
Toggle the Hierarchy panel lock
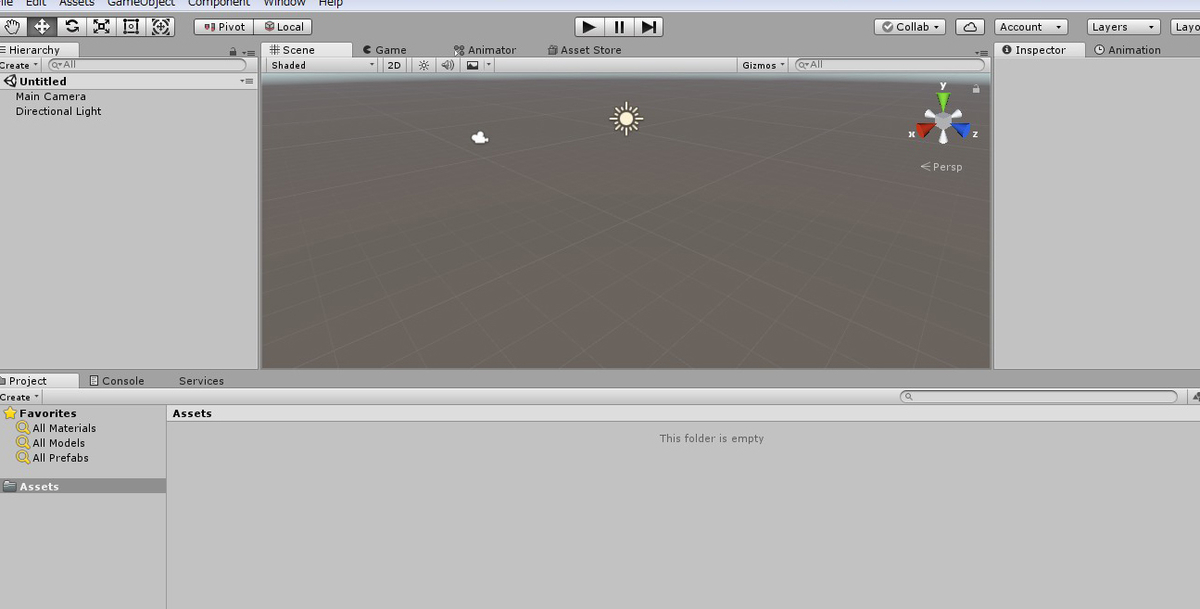233,51
